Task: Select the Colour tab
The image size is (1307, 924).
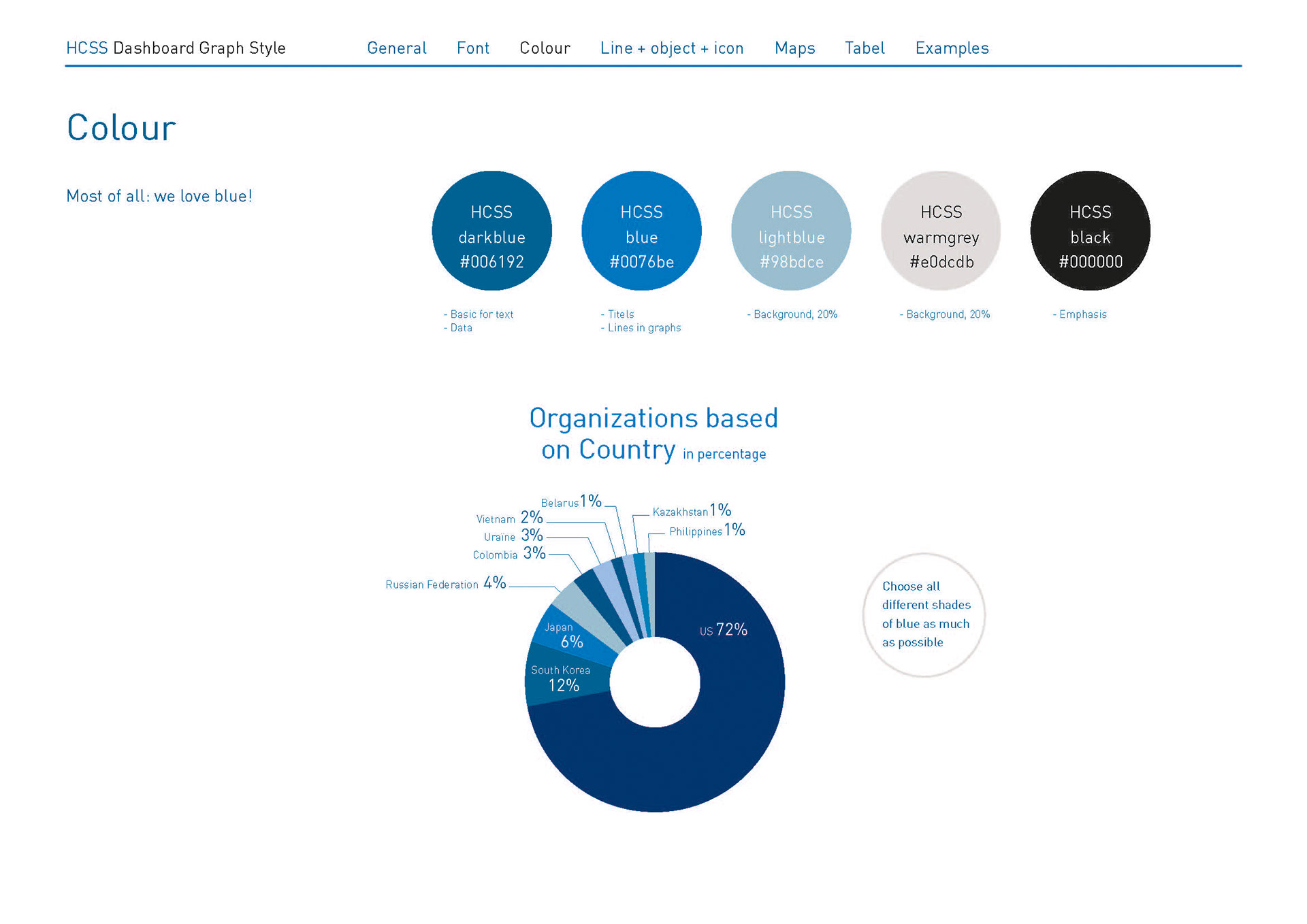Action: coord(545,48)
